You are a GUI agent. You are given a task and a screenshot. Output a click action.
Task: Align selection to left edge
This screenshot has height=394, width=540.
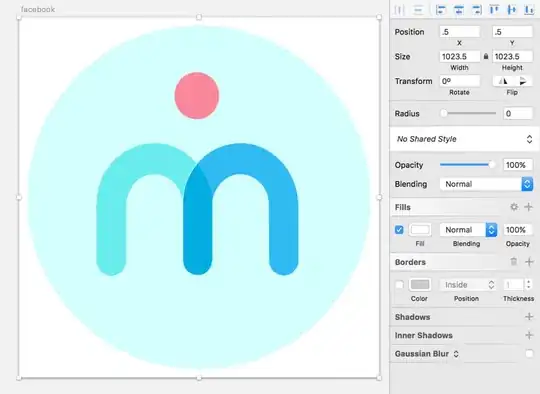point(440,10)
